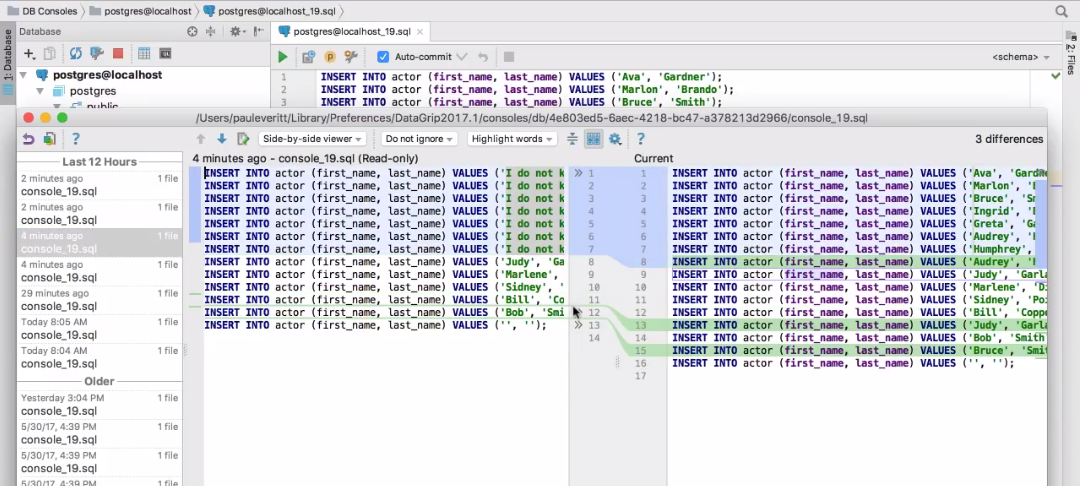Select the postgres database node in the tree
This screenshot has height=486, width=1080.
click(x=92, y=91)
